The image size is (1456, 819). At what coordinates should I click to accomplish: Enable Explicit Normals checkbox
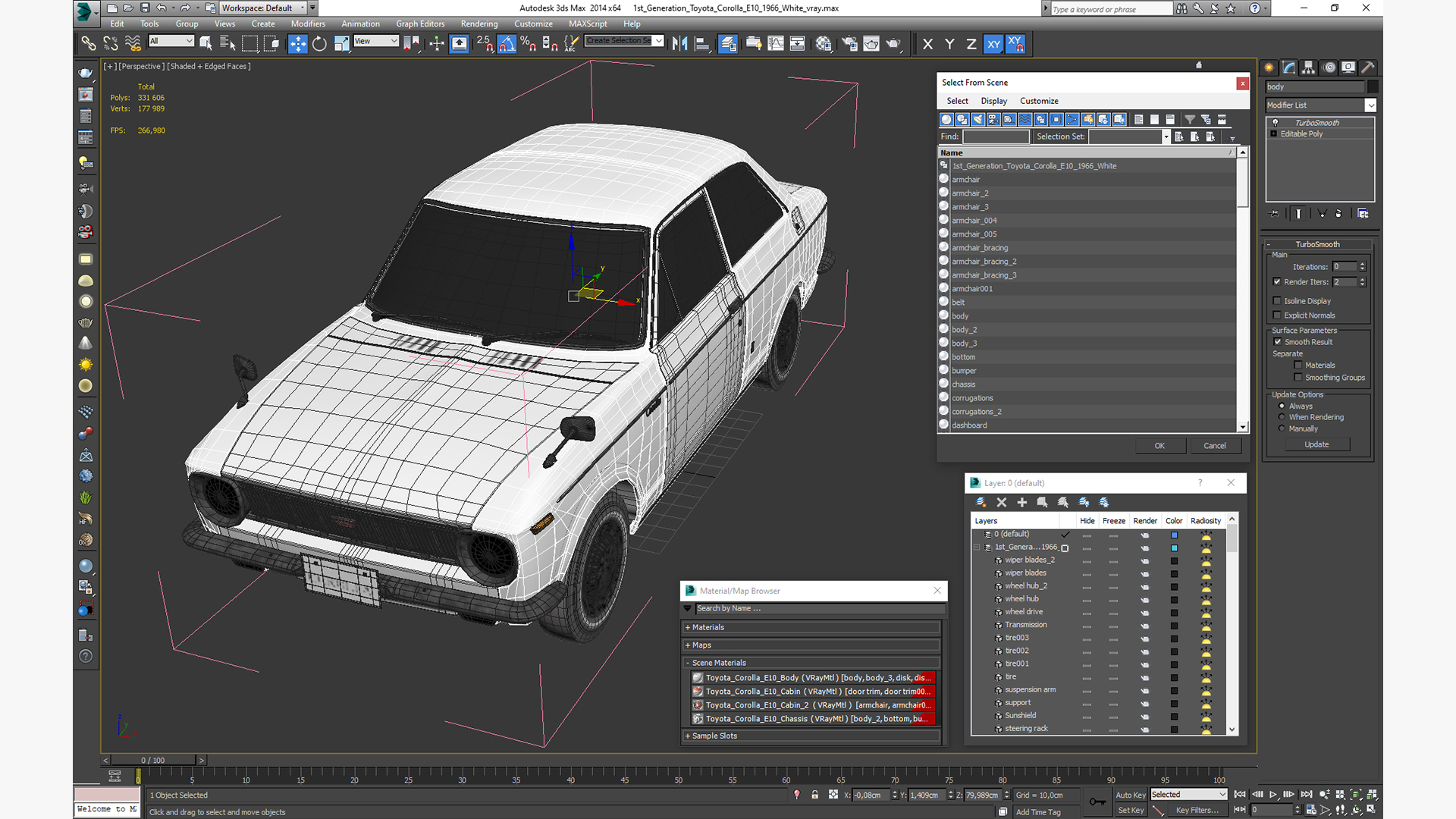click(1277, 315)
